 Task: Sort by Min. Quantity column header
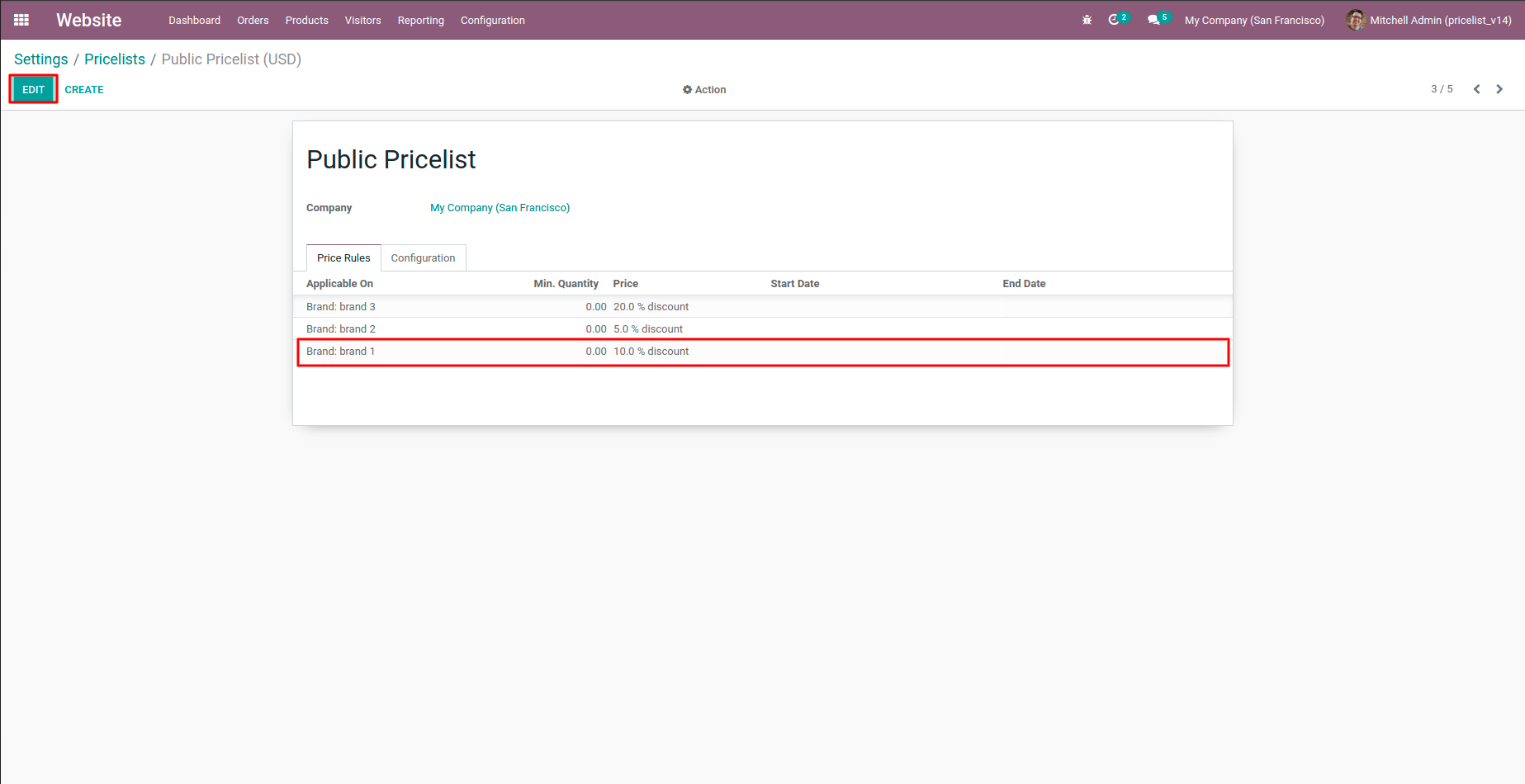566,283
